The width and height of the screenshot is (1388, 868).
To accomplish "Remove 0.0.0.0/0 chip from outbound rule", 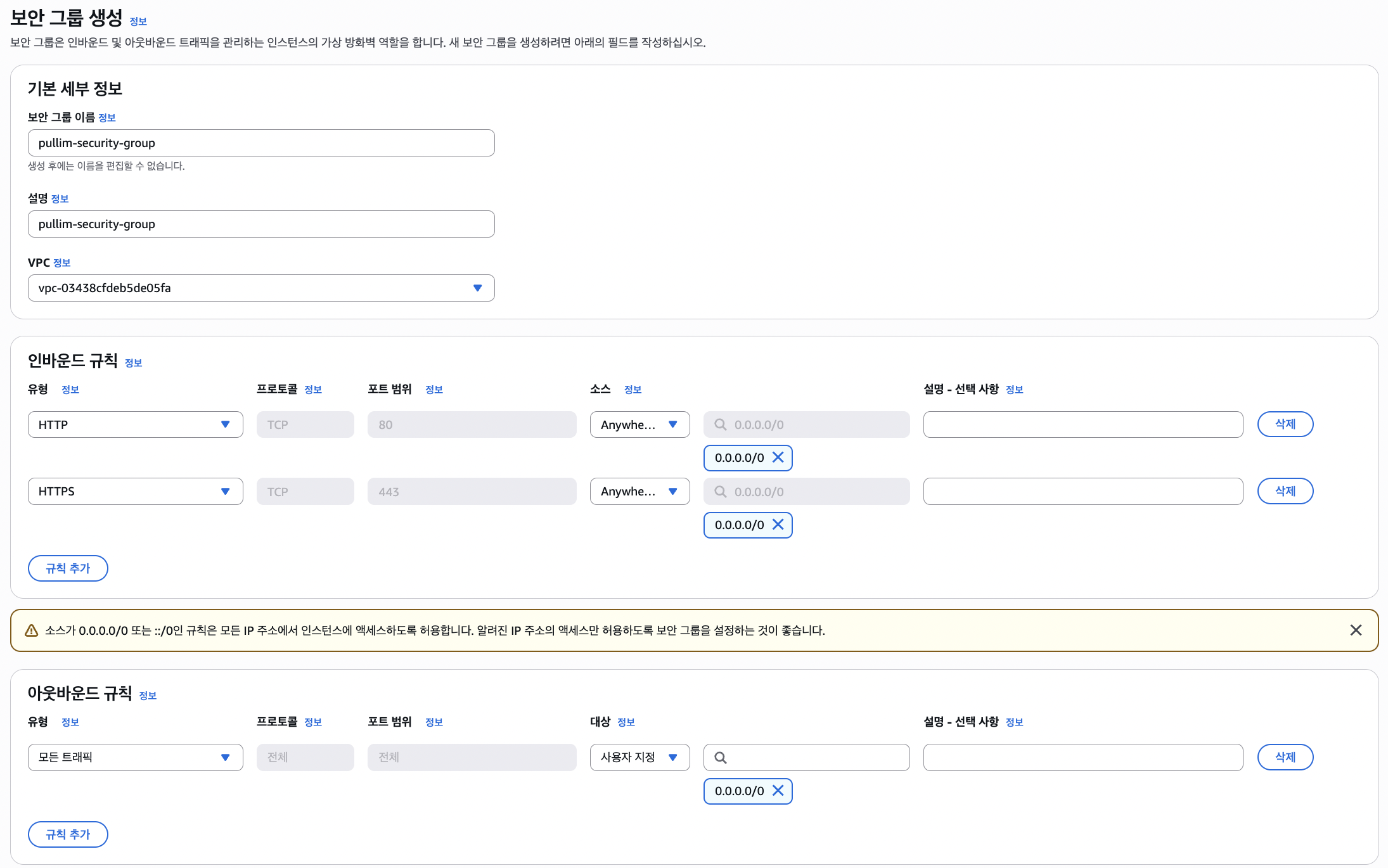I will [x=778, y=791].
